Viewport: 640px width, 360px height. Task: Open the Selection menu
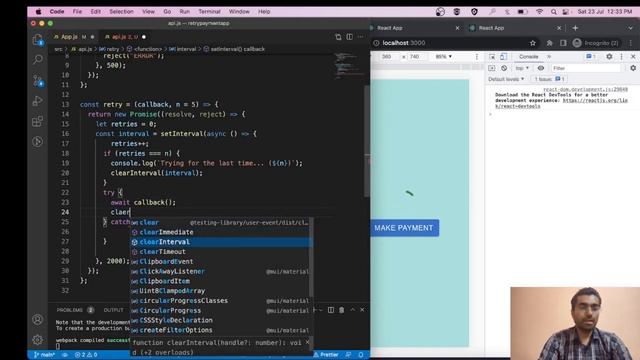[121, 12]
